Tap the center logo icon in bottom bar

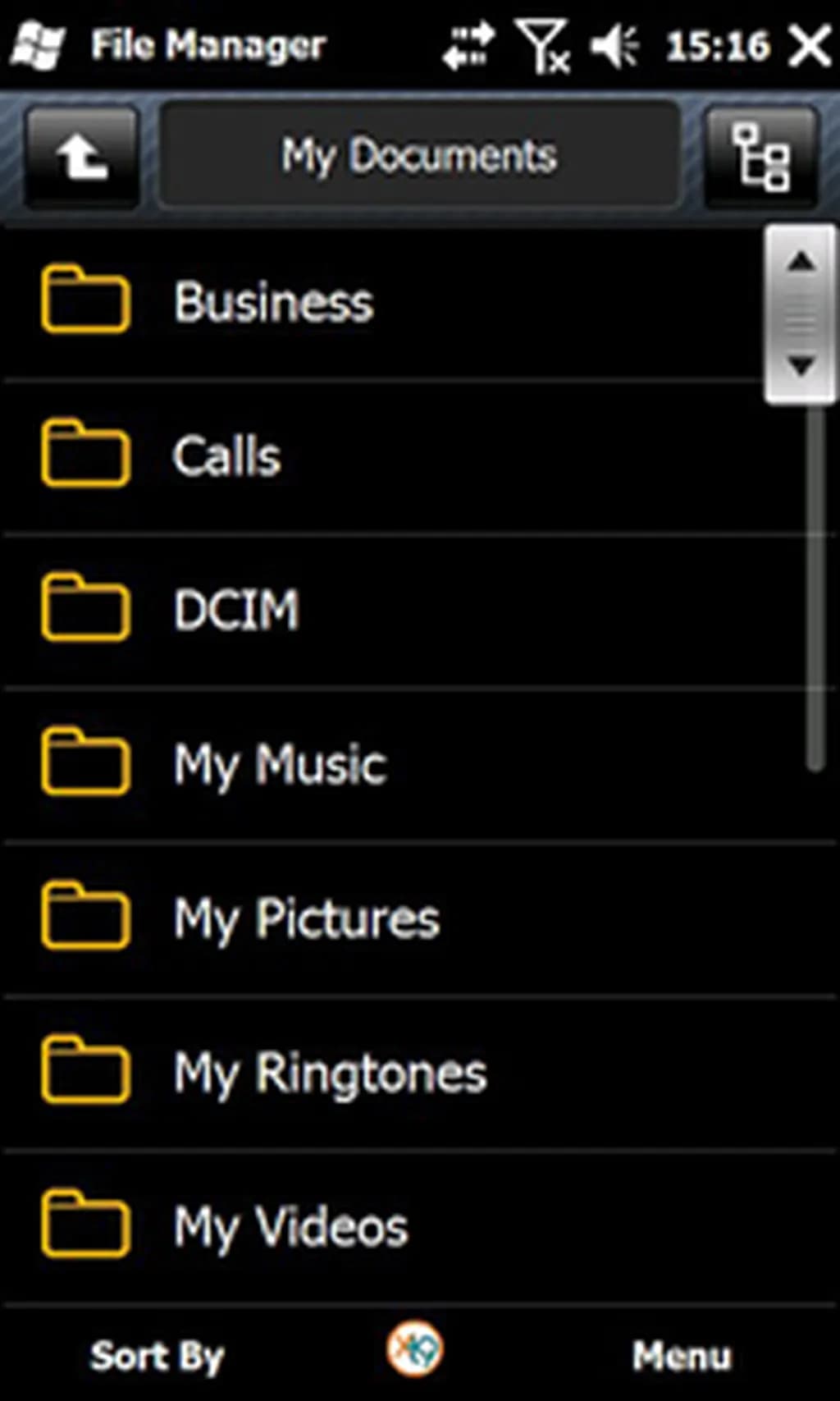415,1348
